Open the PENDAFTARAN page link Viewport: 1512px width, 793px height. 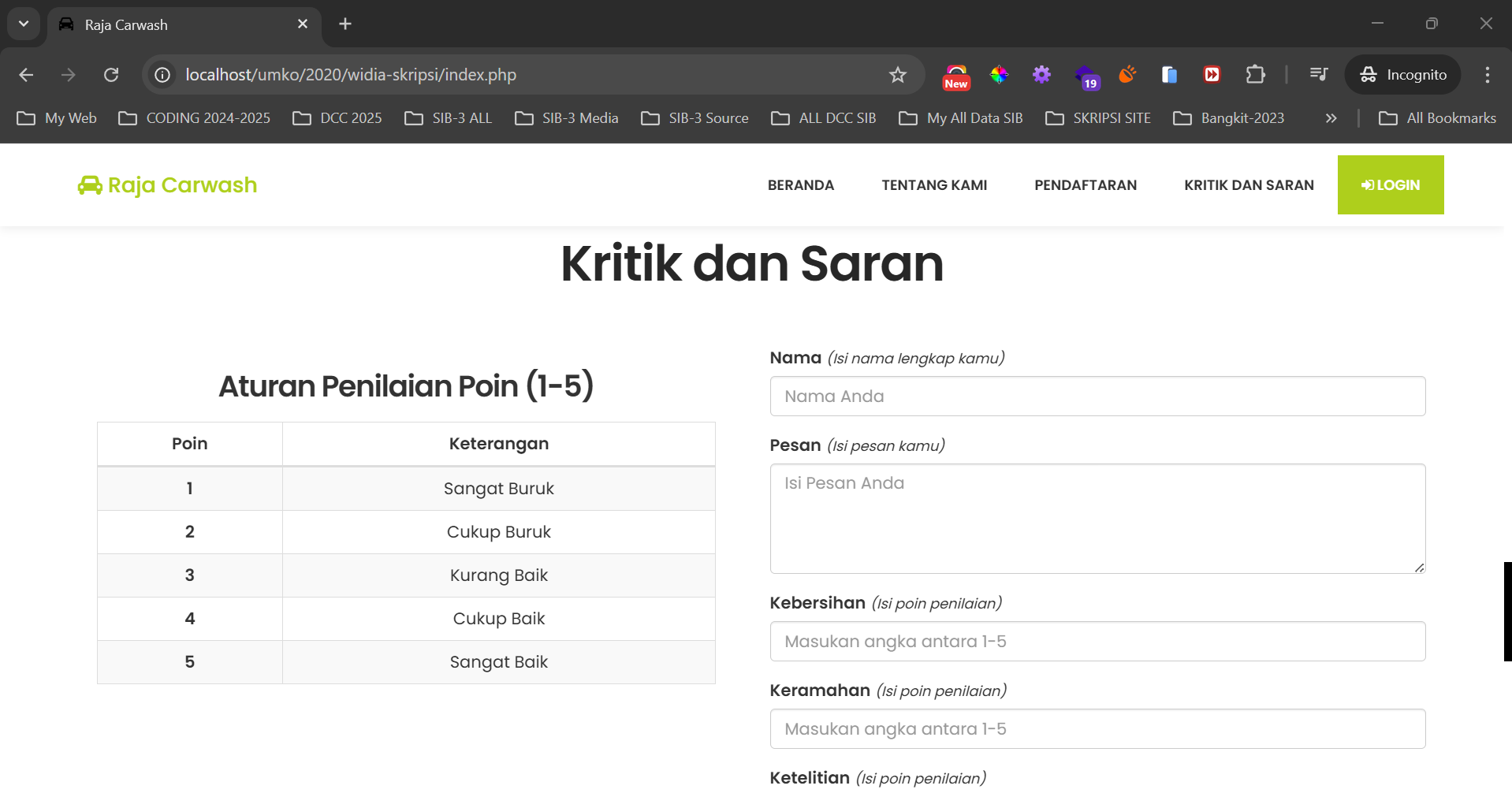point(1086,184)
